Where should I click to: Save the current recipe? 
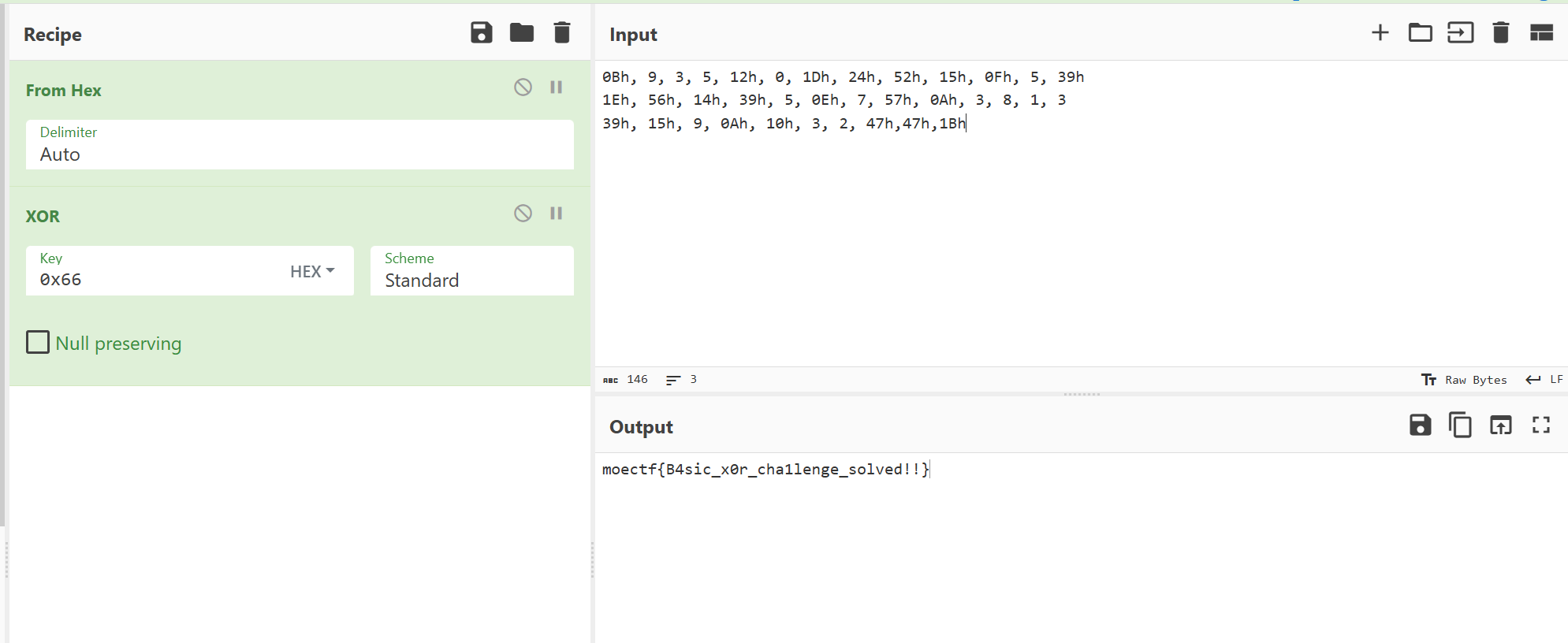point(481,33)
